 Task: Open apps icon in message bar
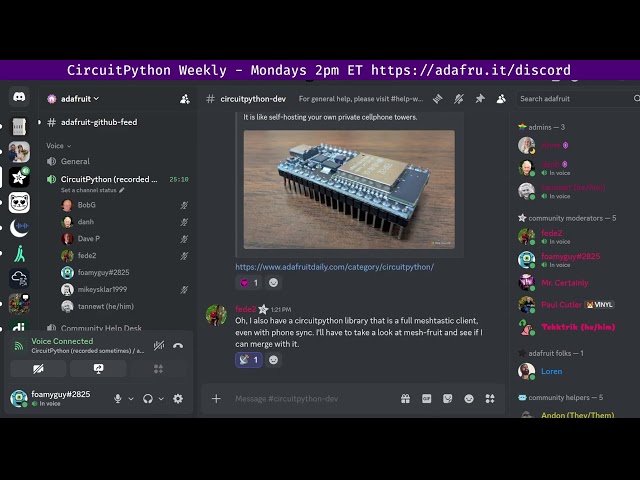coord(490,398)
